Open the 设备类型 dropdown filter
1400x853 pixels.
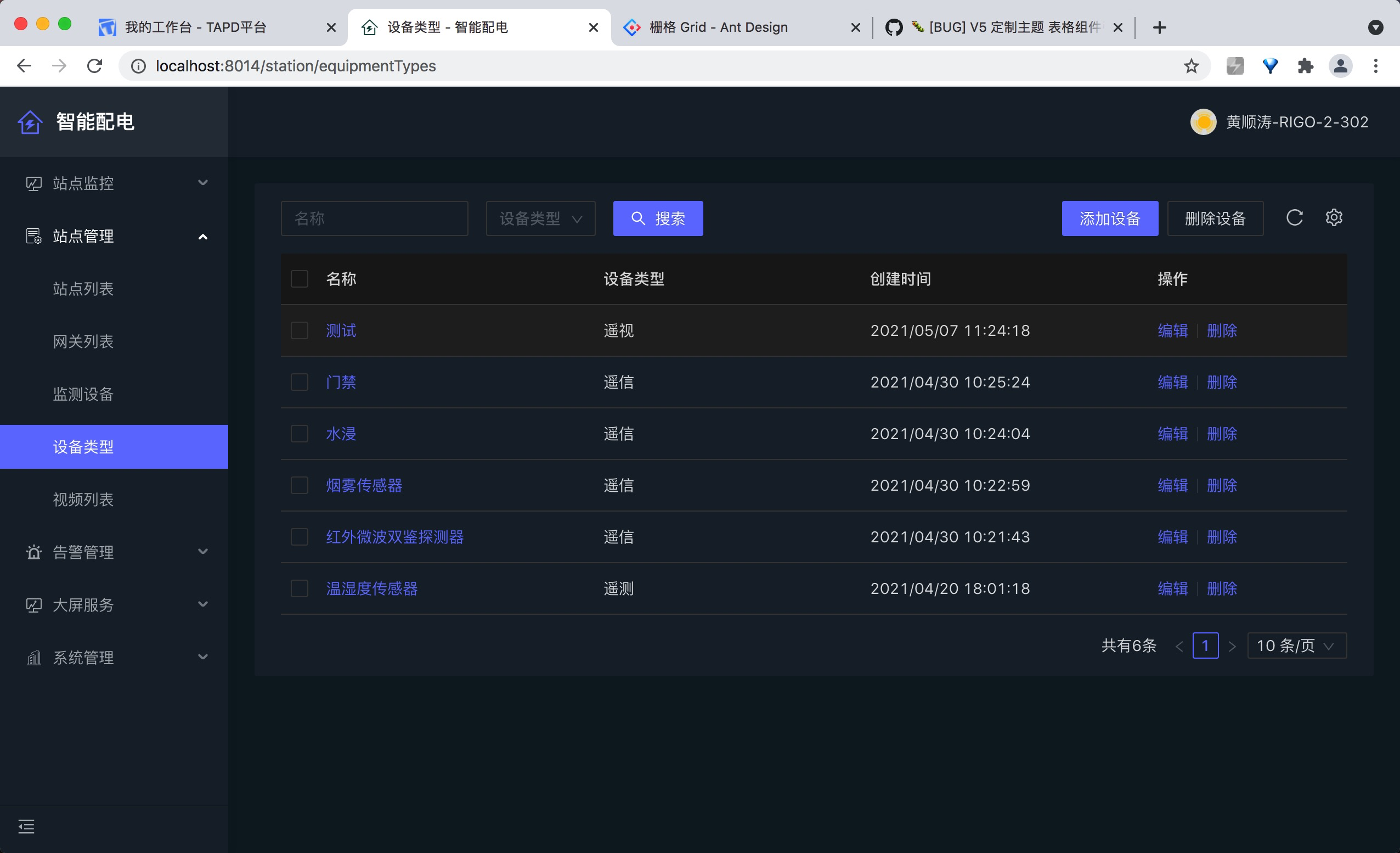[x=540, y=218]
